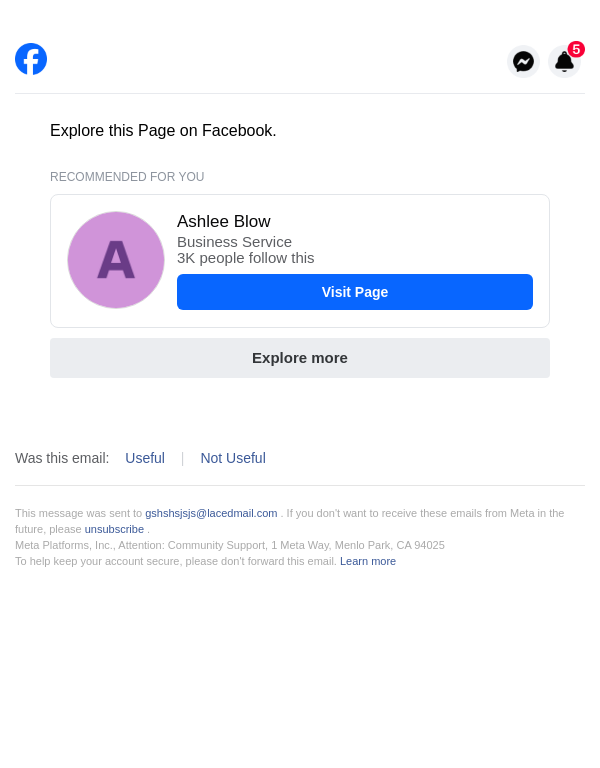Screen dimensions: 600x768
Task: Mark this email as Not Useful
Action: click(233, 458)
